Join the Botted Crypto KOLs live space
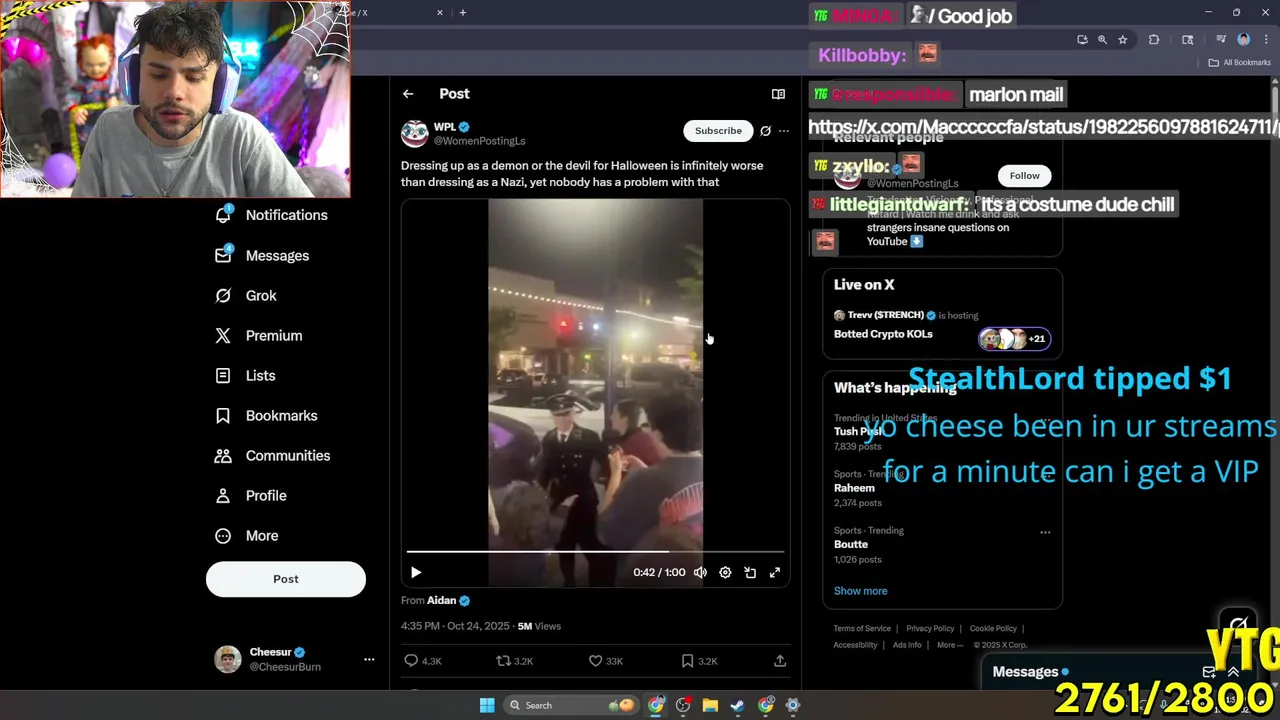1280x720 pixels. 883,334
